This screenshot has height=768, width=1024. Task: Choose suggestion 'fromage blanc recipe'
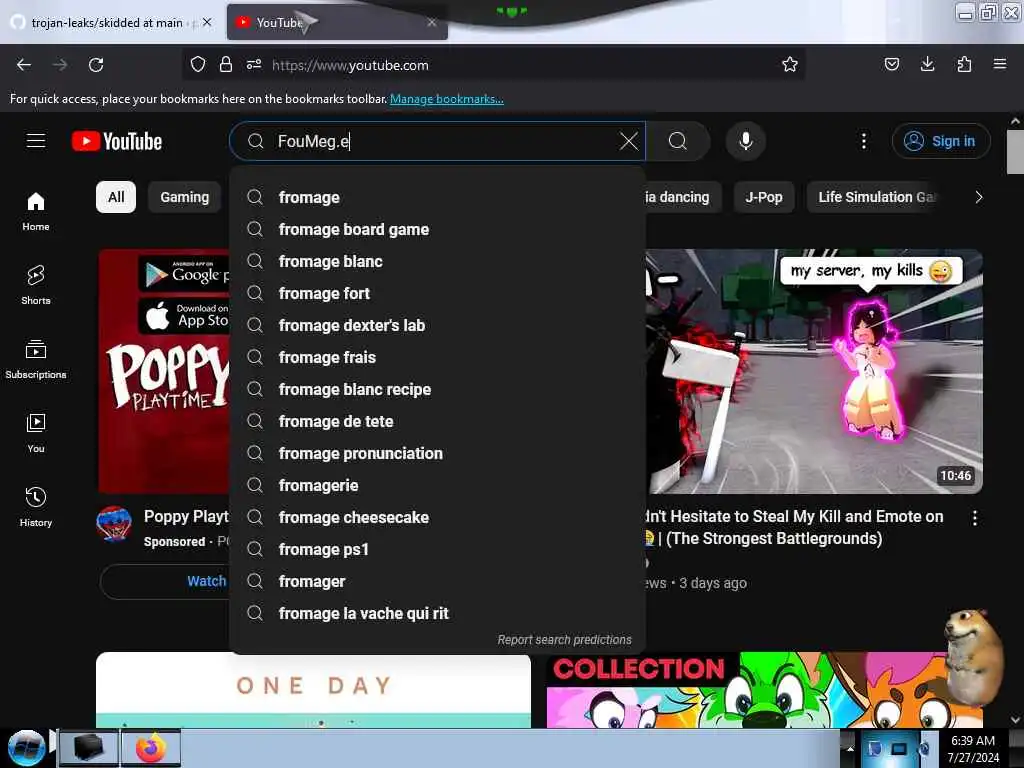pyautogui.click(x=438, y=389)
